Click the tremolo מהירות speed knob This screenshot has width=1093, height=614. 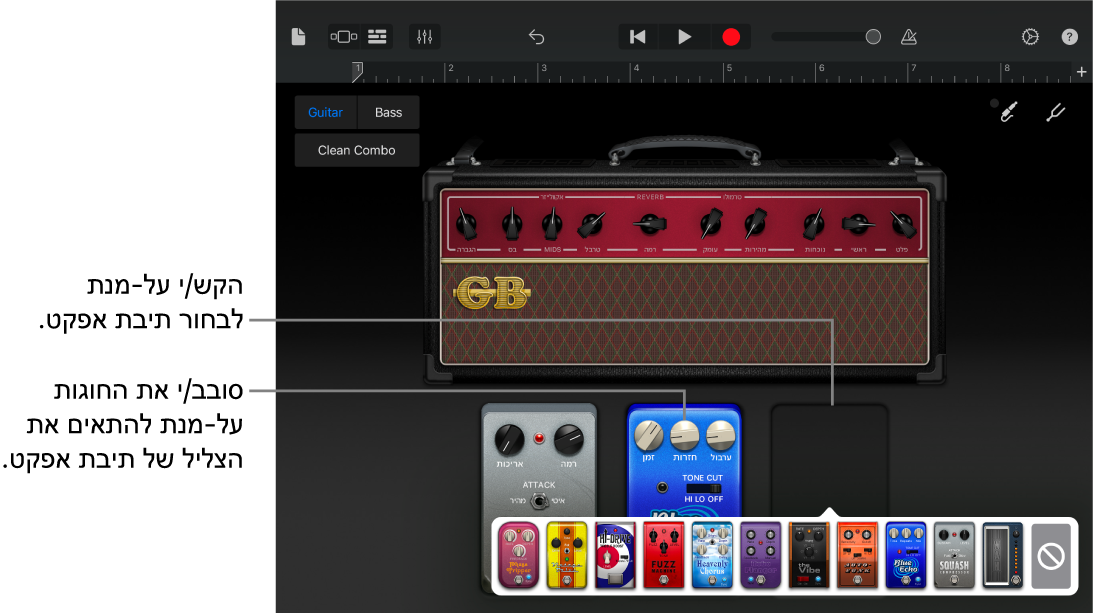point(755,224)
